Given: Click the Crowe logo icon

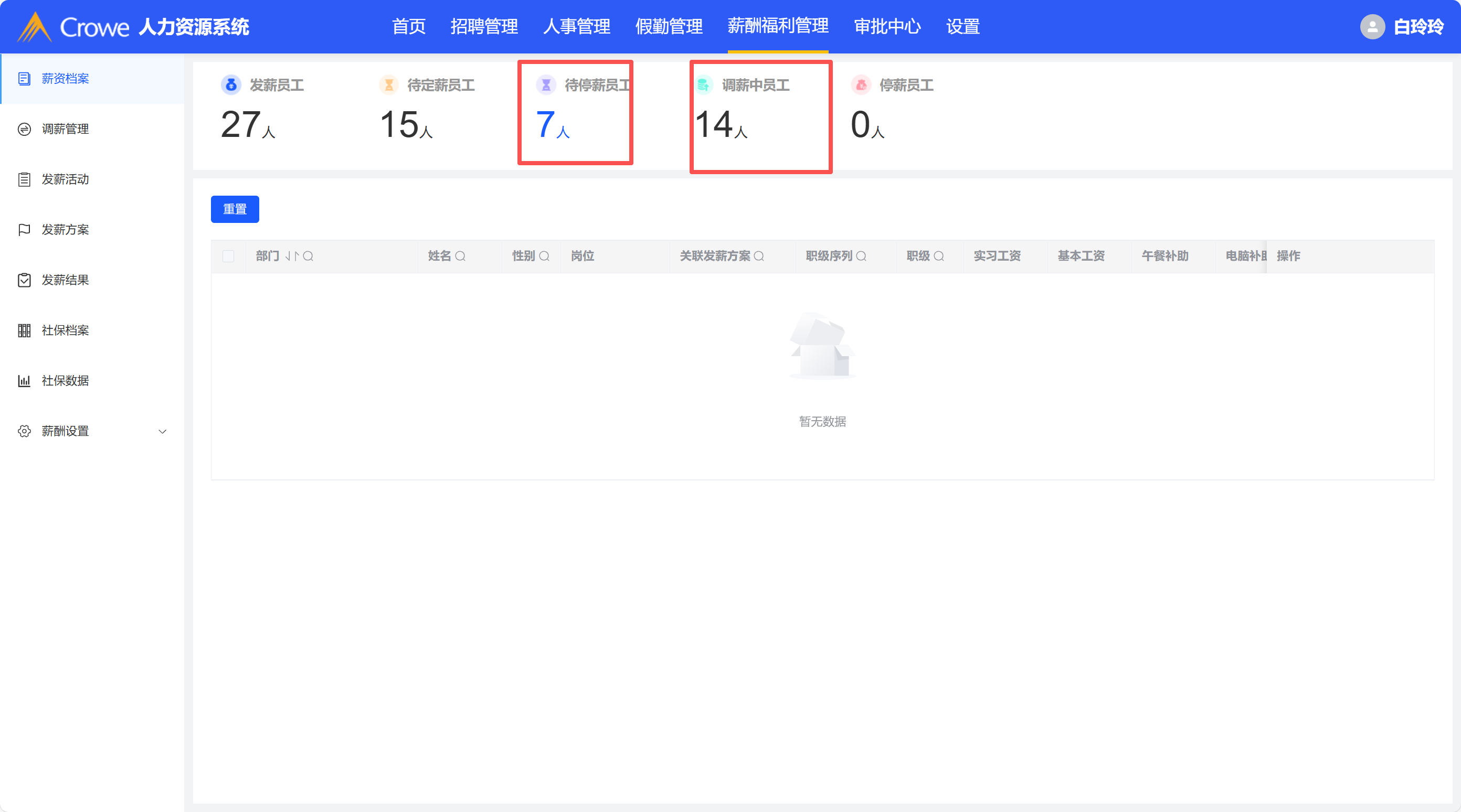Looking at the screenshot, I should point(35,27).
